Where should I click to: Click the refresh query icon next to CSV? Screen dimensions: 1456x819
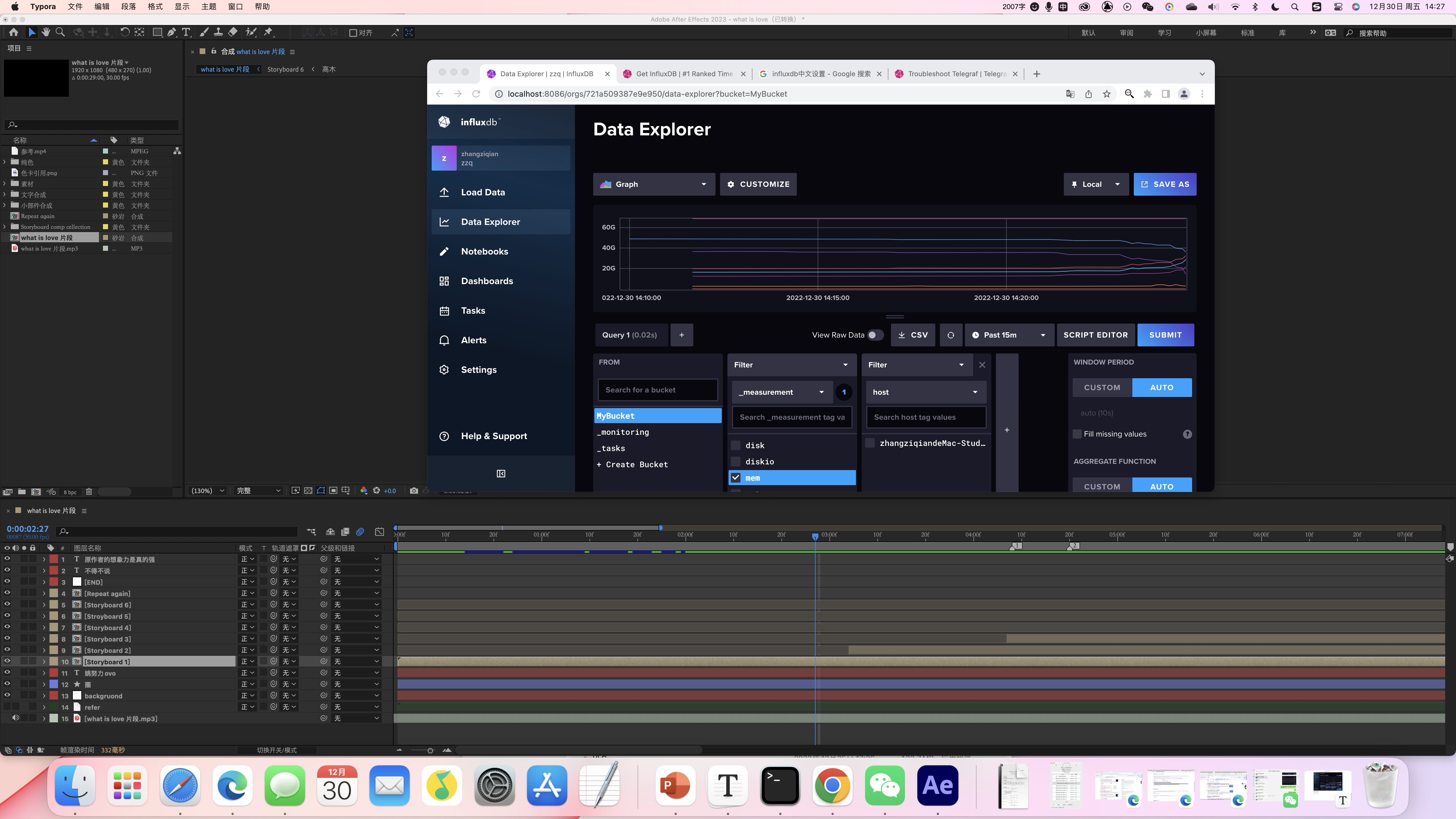tap(951, 335)
